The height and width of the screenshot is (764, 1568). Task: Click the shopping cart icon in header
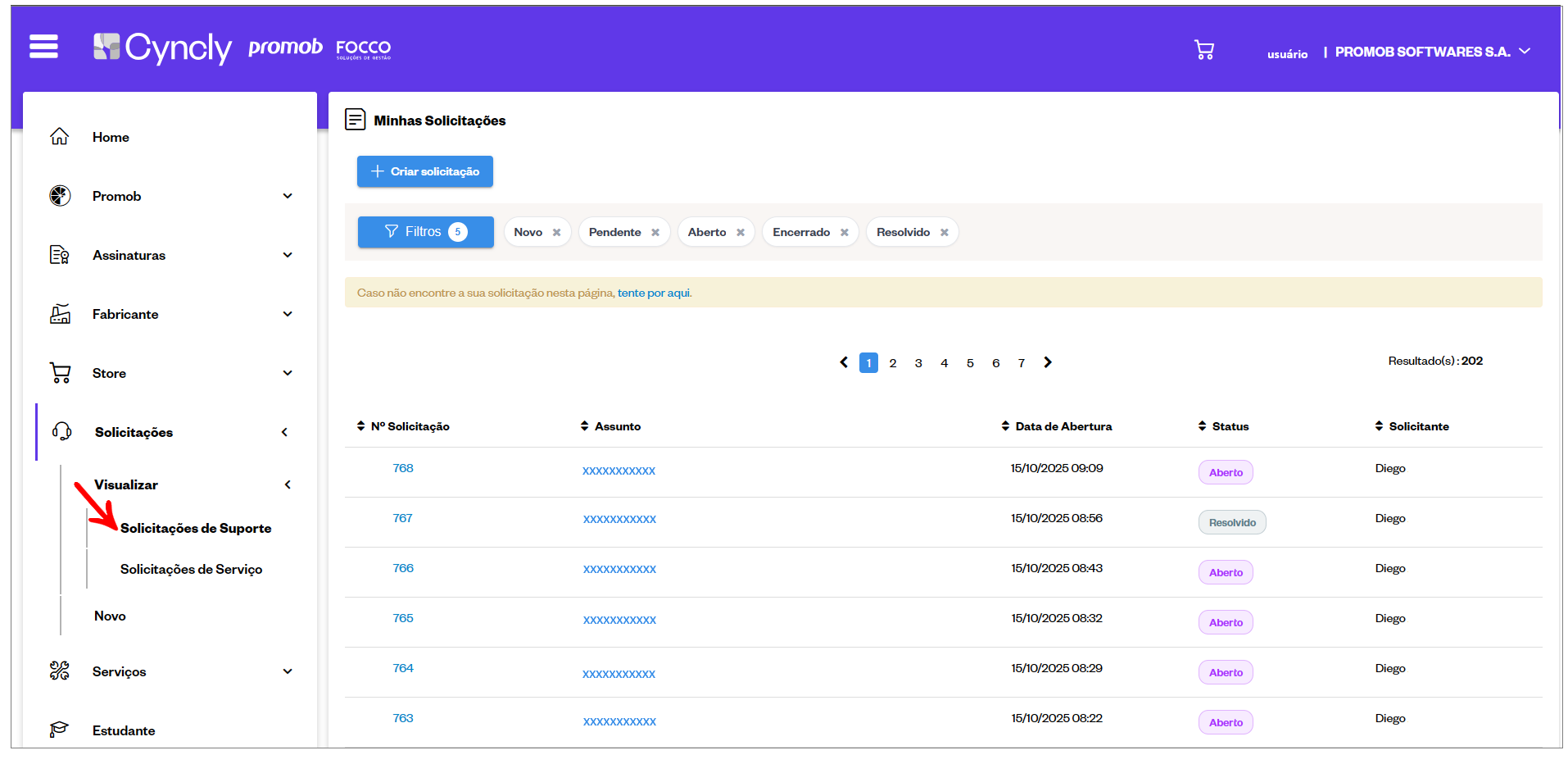click(1203, 51)
